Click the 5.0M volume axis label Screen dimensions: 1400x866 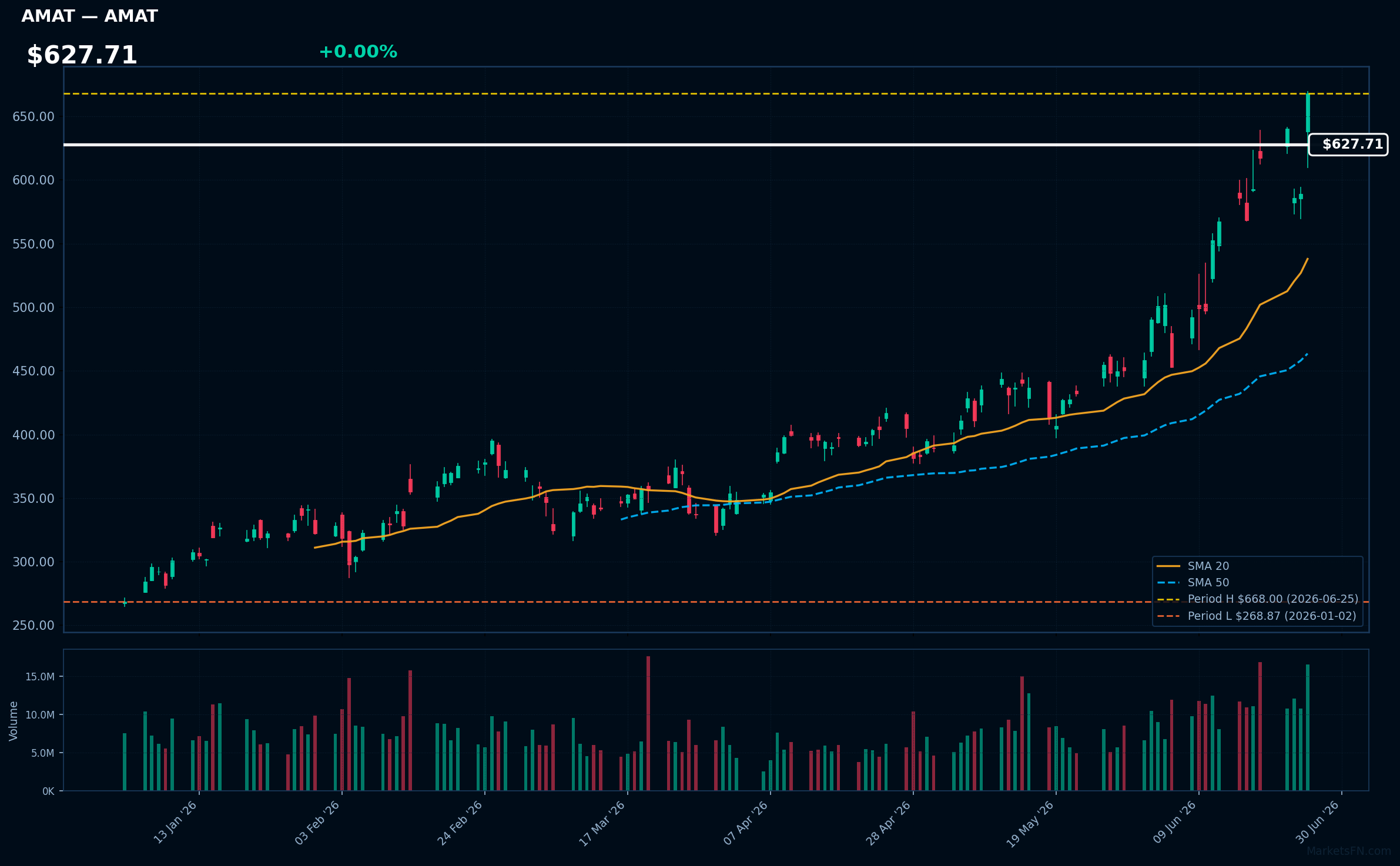(42, 753)
